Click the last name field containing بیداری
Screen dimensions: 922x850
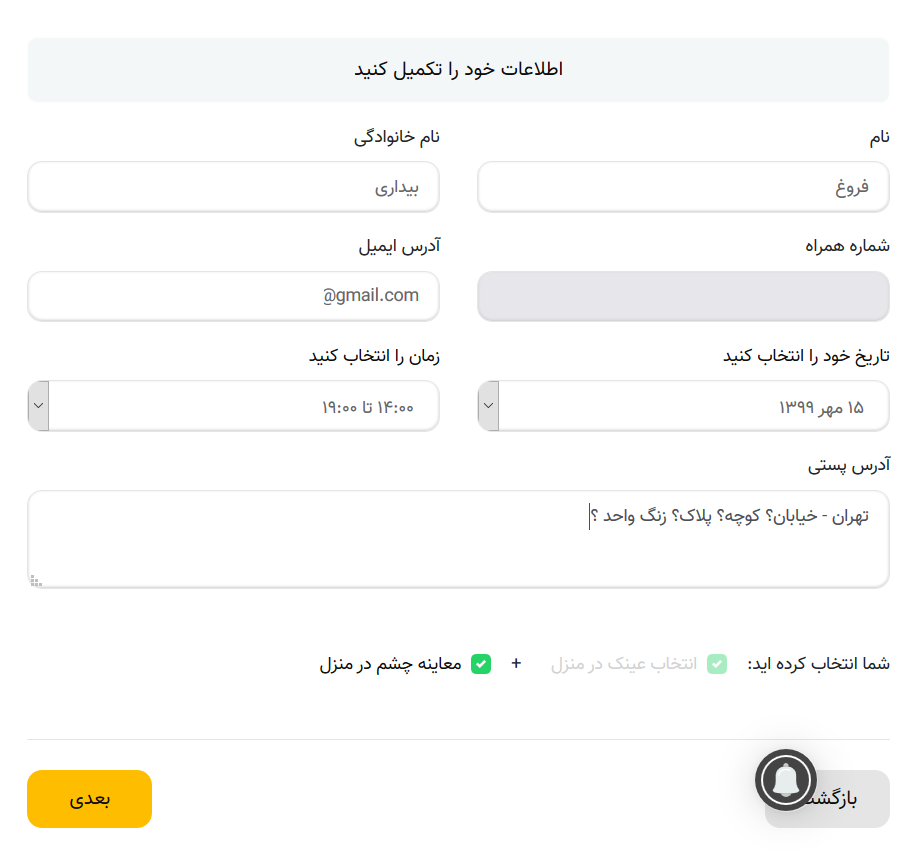[233, 187]
